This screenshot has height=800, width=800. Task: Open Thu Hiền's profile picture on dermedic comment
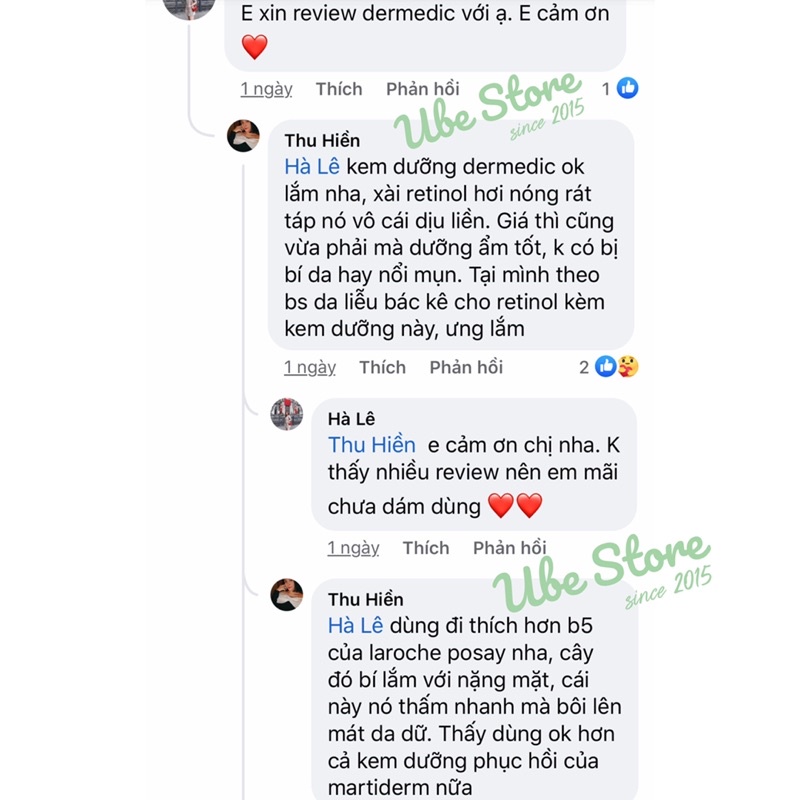(x=243, y=136)
